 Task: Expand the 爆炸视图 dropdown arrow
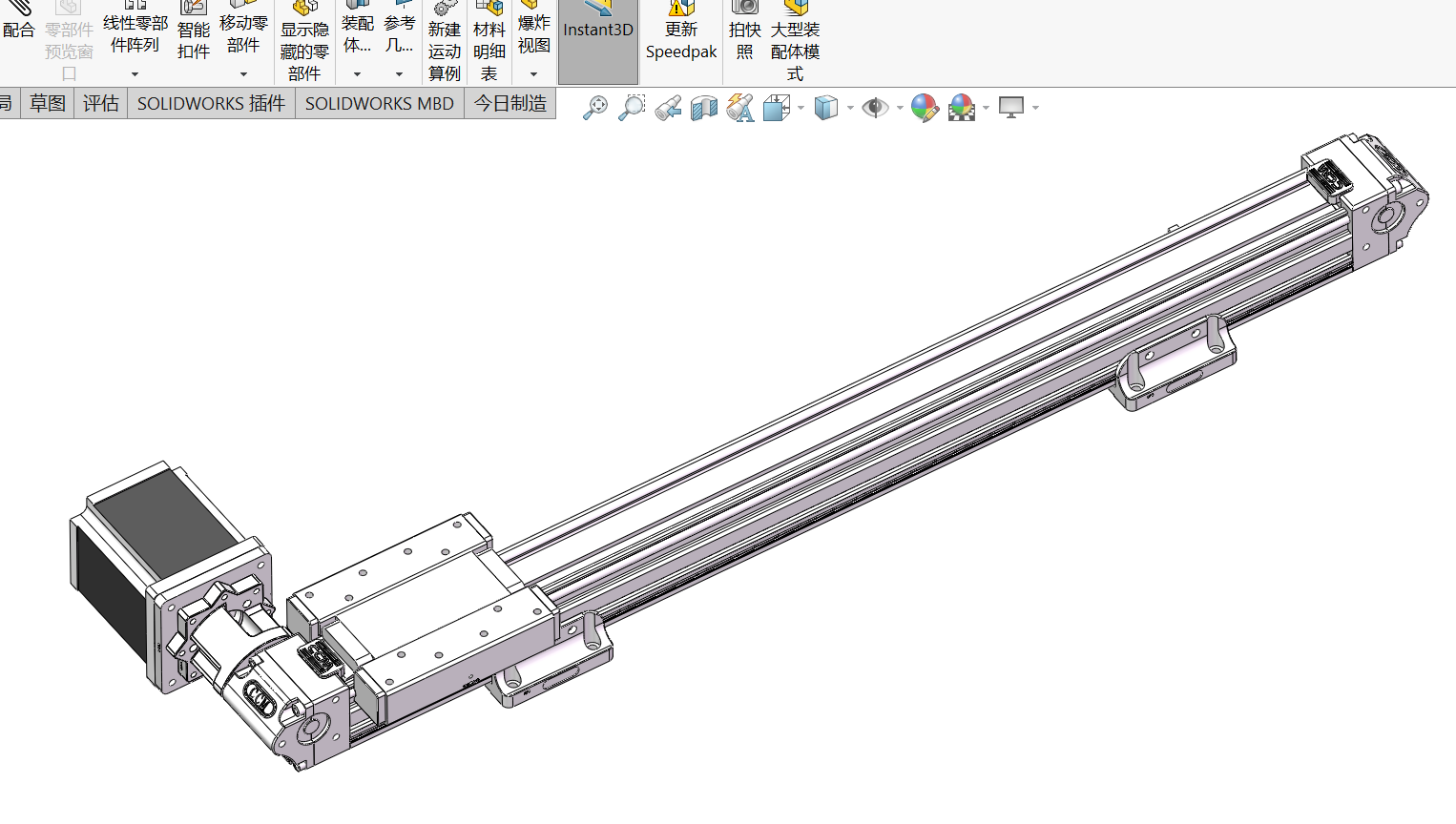(x=533, y=74)
